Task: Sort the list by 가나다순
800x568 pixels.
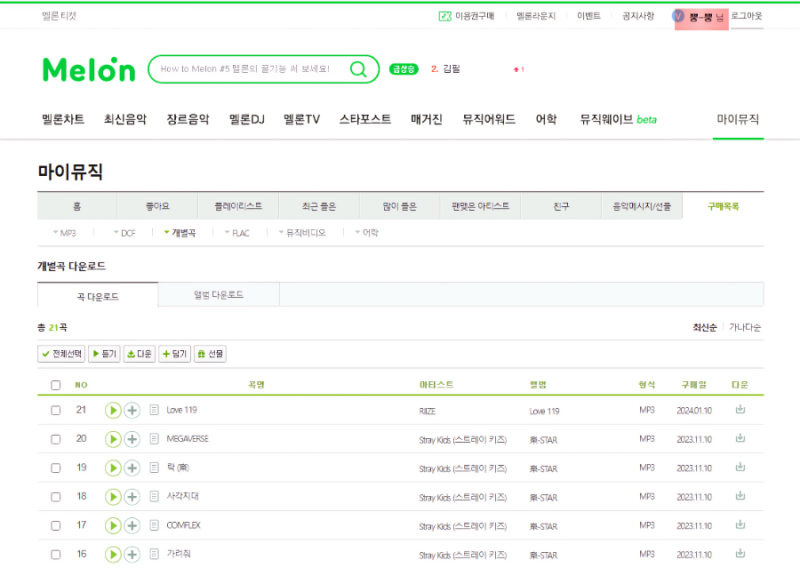Action: click(744, 328)
